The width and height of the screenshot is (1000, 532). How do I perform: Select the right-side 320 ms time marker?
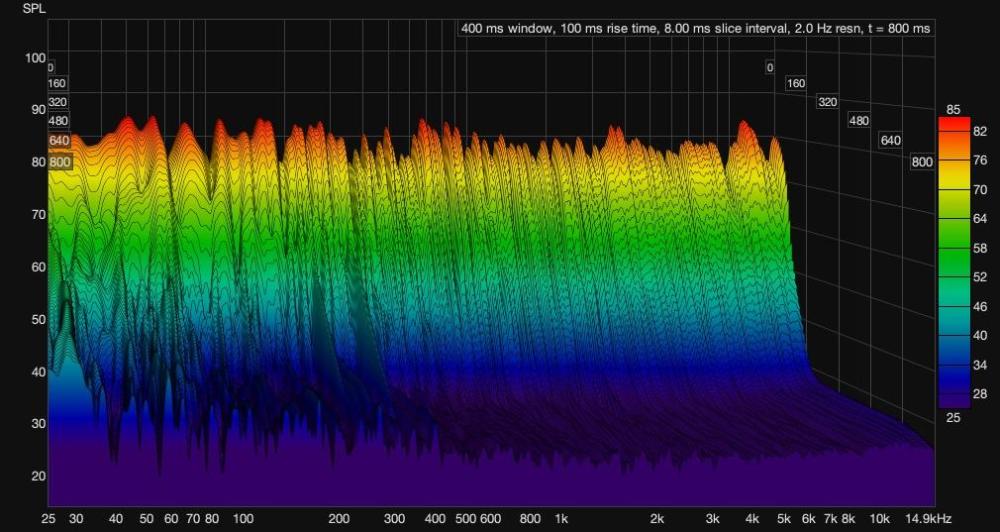coord(828,102)
